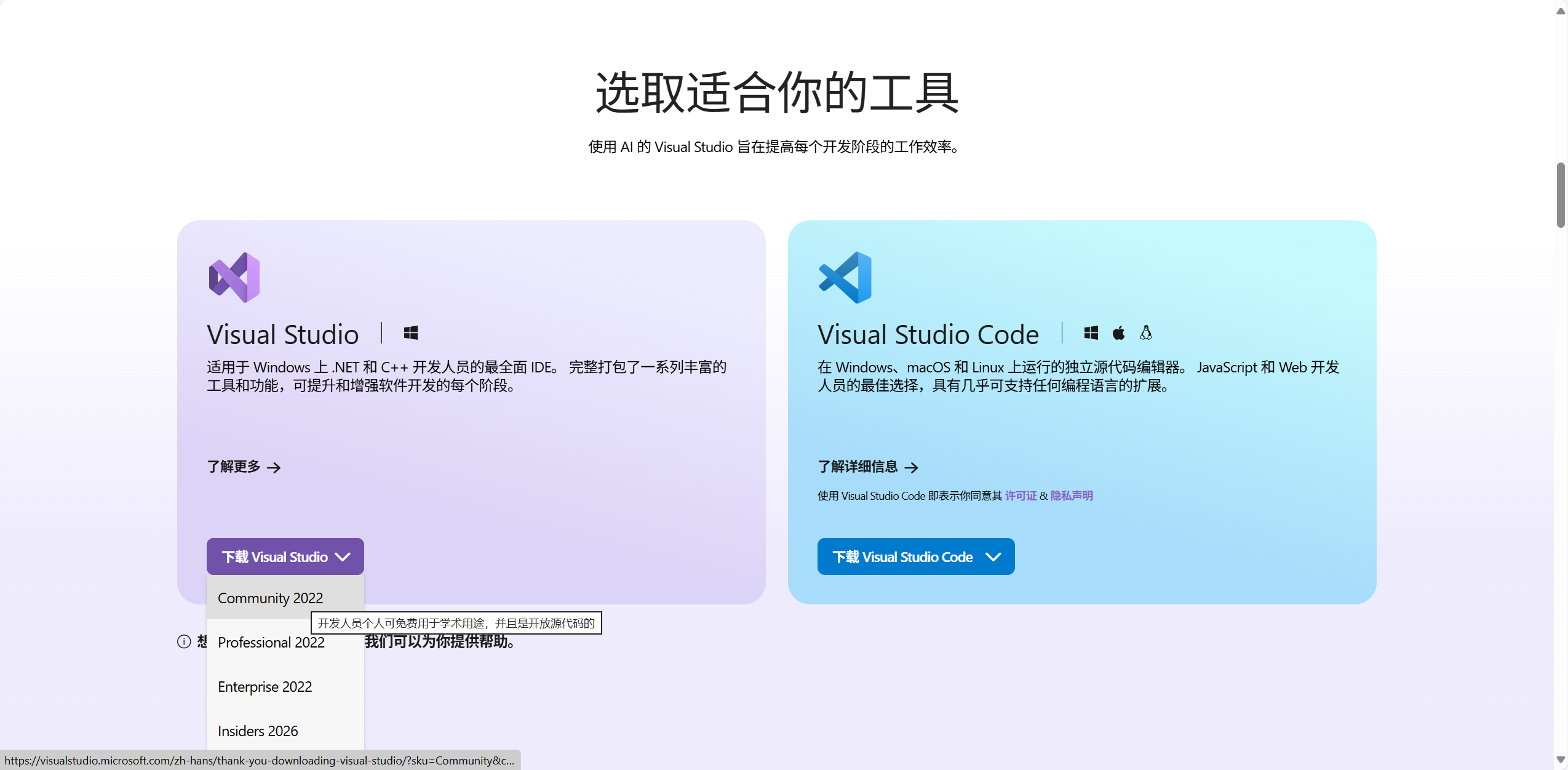
Task: Collapse the 下载 Visual Studio dropdown
Action: coord(285,556)
